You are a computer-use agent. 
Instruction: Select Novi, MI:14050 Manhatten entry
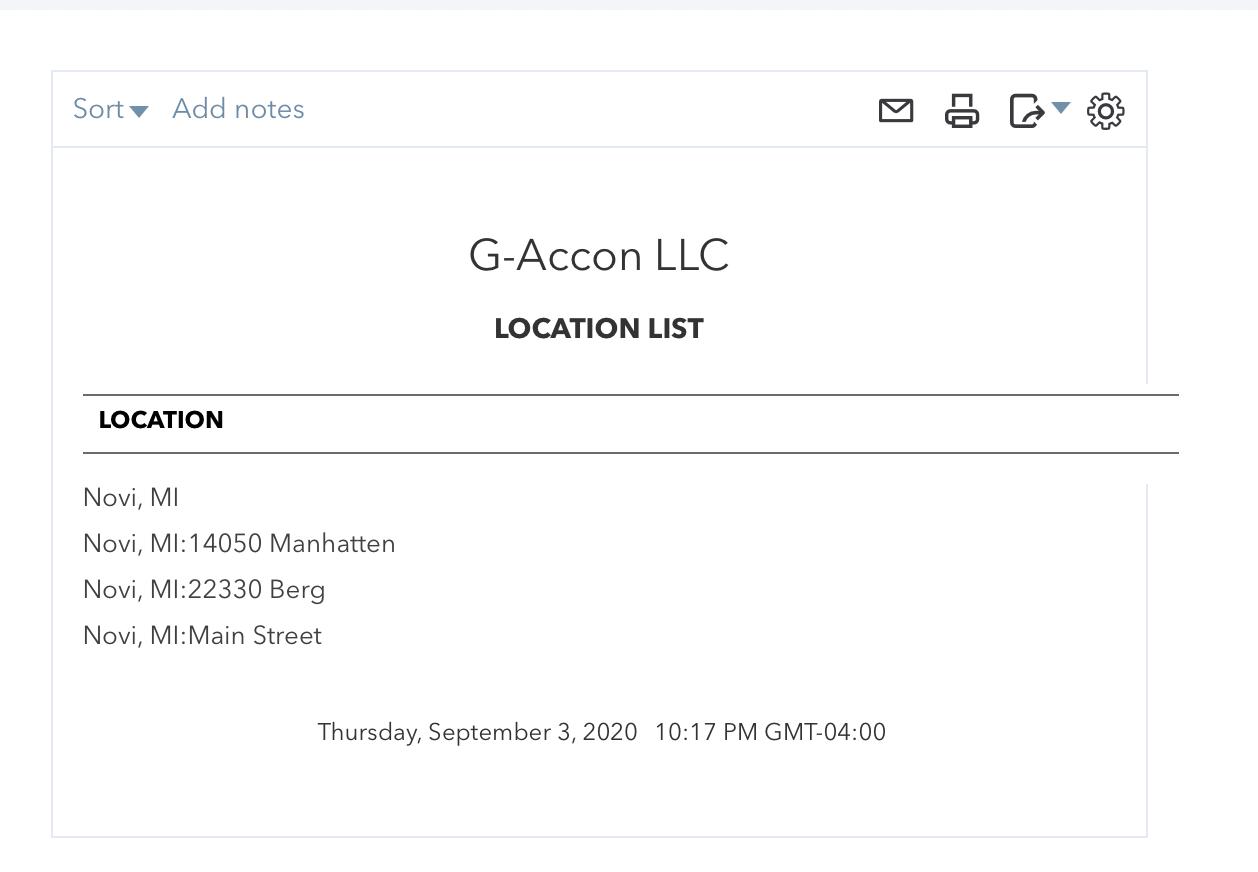click(x=239, y=544)
